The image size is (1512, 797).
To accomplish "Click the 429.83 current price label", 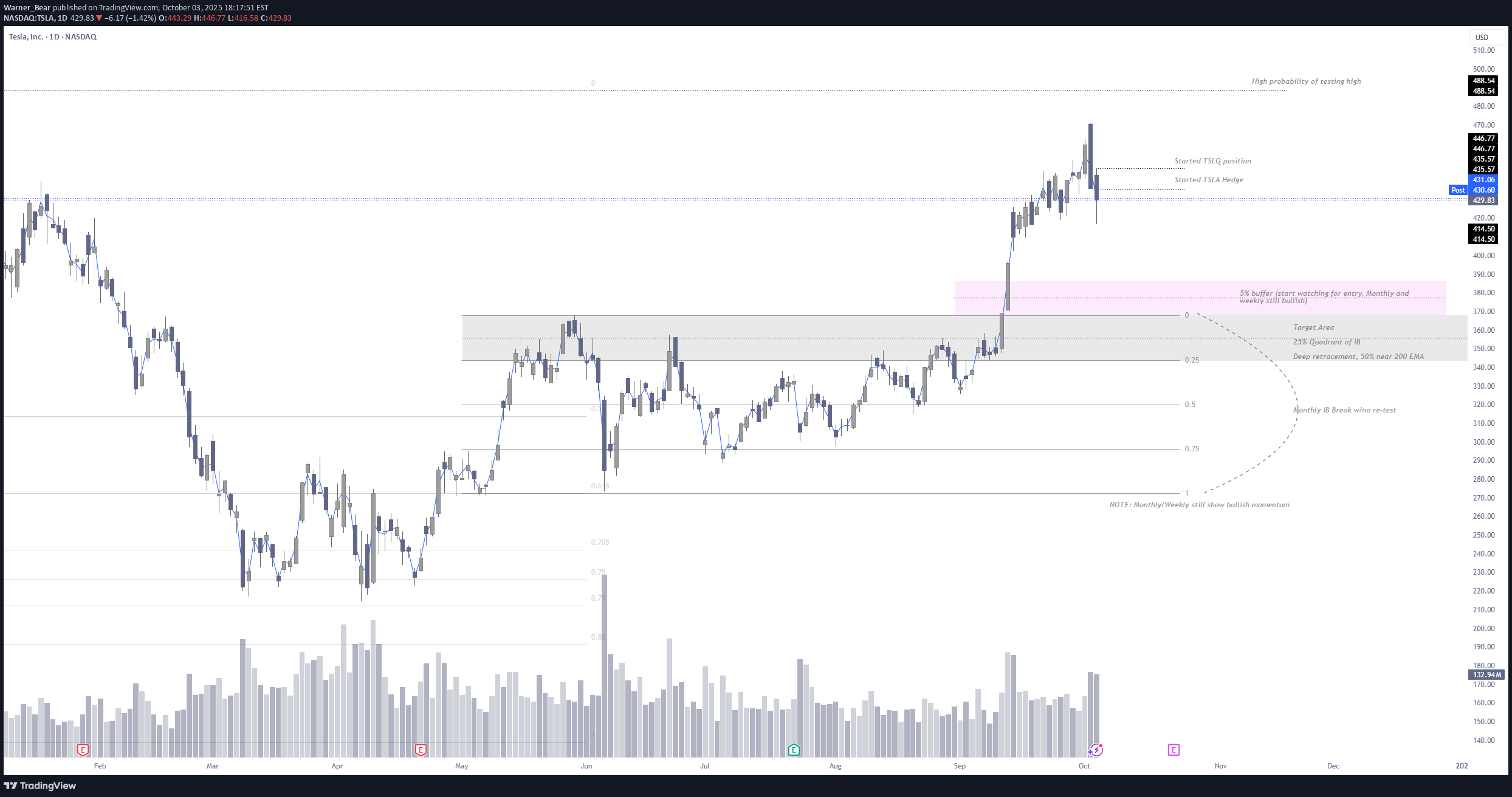I will tap(1483, 200).
